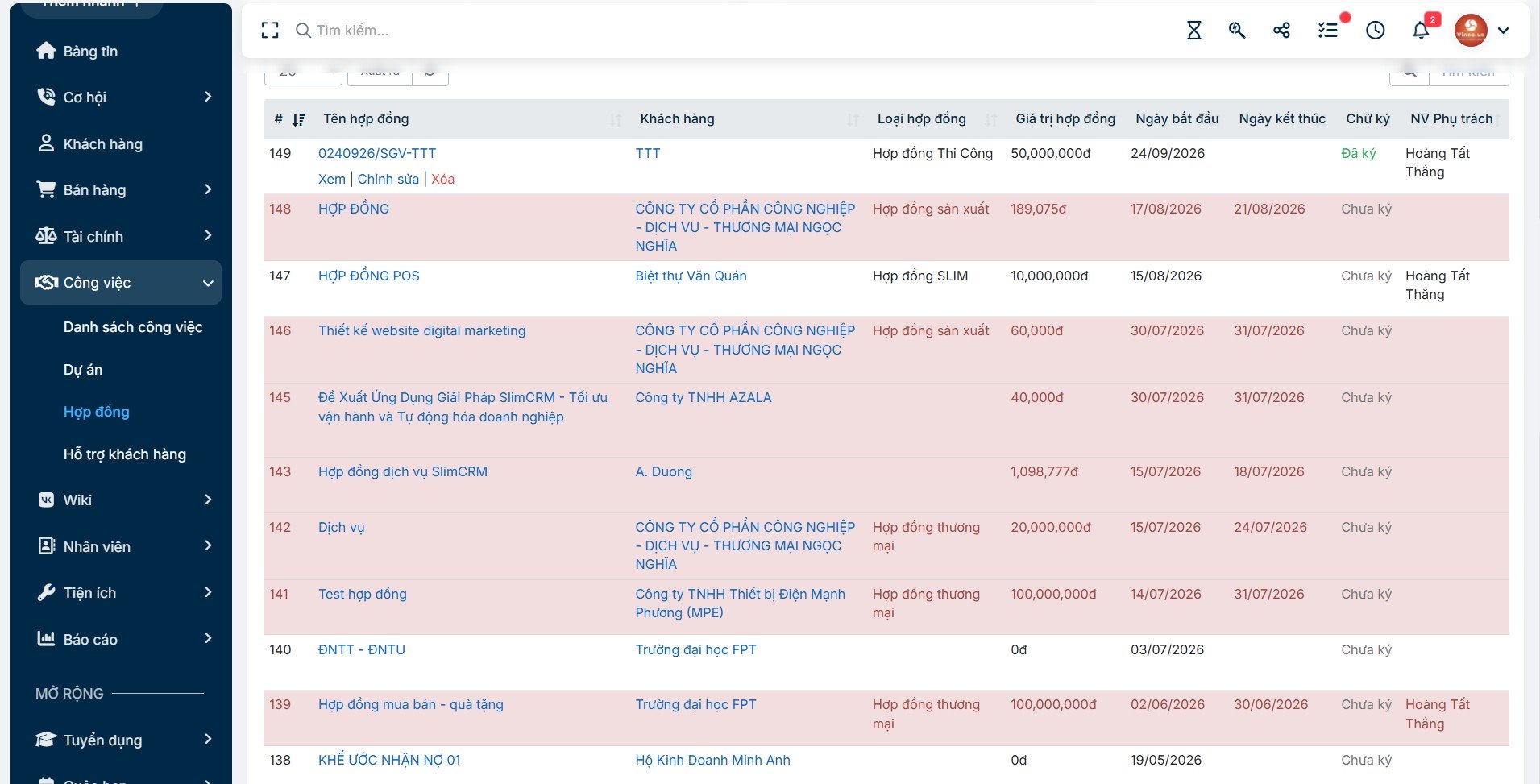
Task: Open notifications bell icon
Action: 1421,31
